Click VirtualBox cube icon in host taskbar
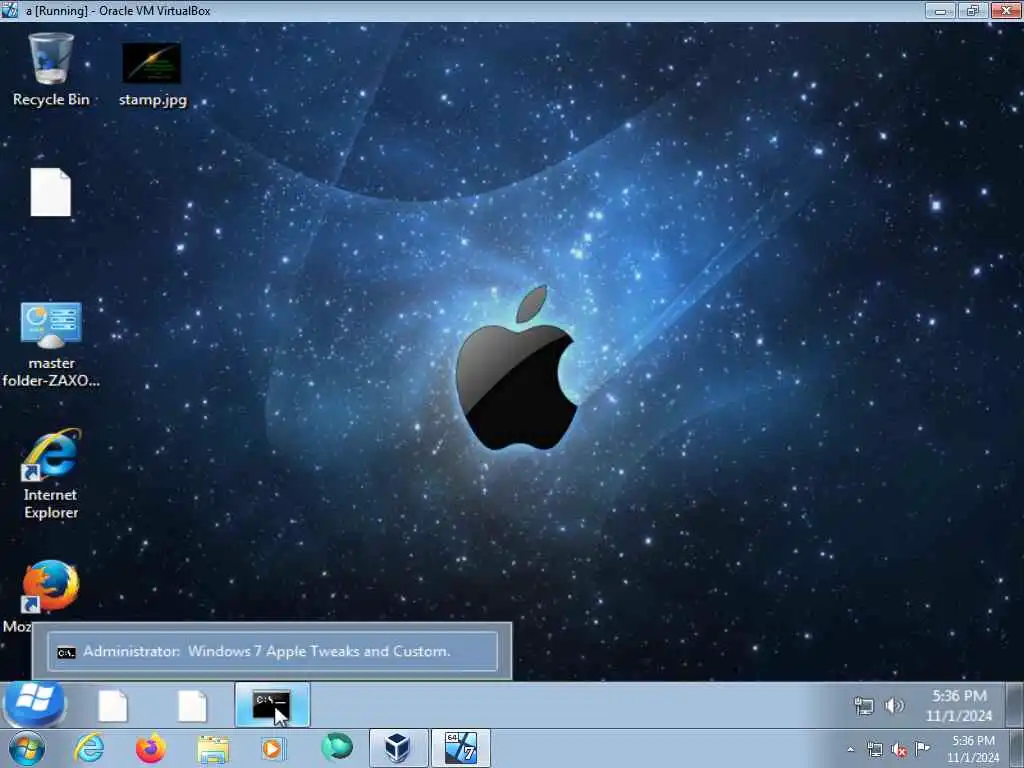The height and width of the screenshot is (768, 1024). pos(398,748)
